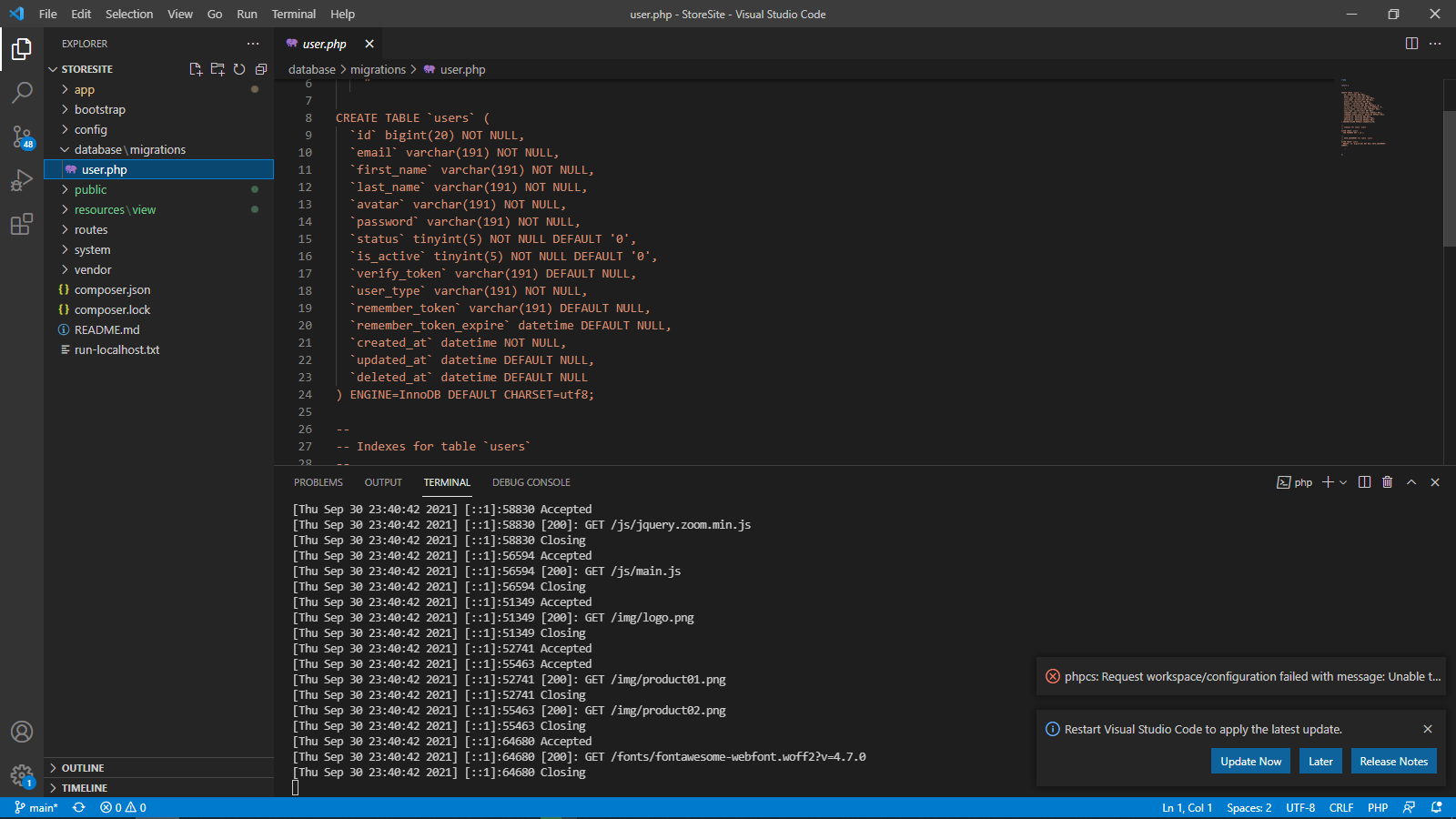Expand the routes folder

tap(159, 229)
